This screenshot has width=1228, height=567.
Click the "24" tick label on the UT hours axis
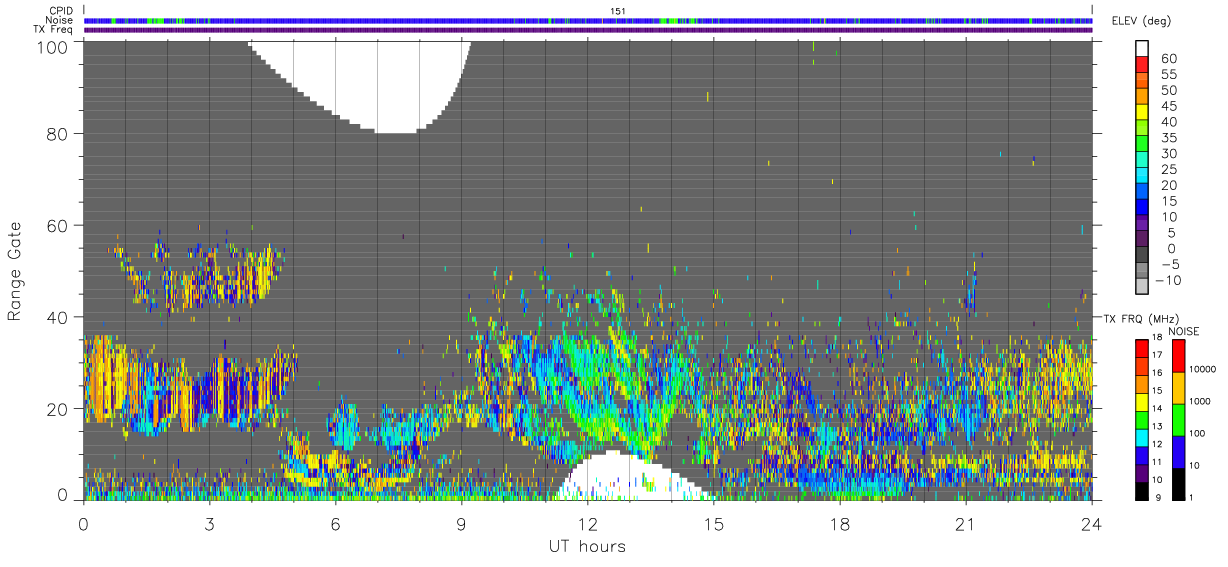click(1091, 524)
